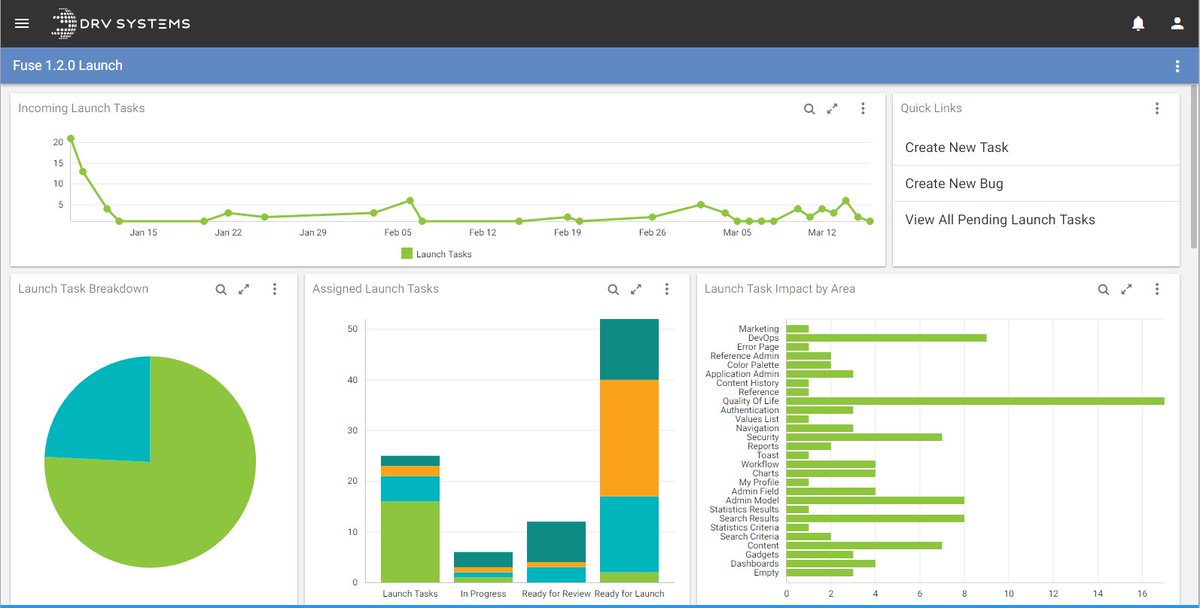Click the green pie chart slice
This screenshot has width=1200, height=608.
pos(170,490)
